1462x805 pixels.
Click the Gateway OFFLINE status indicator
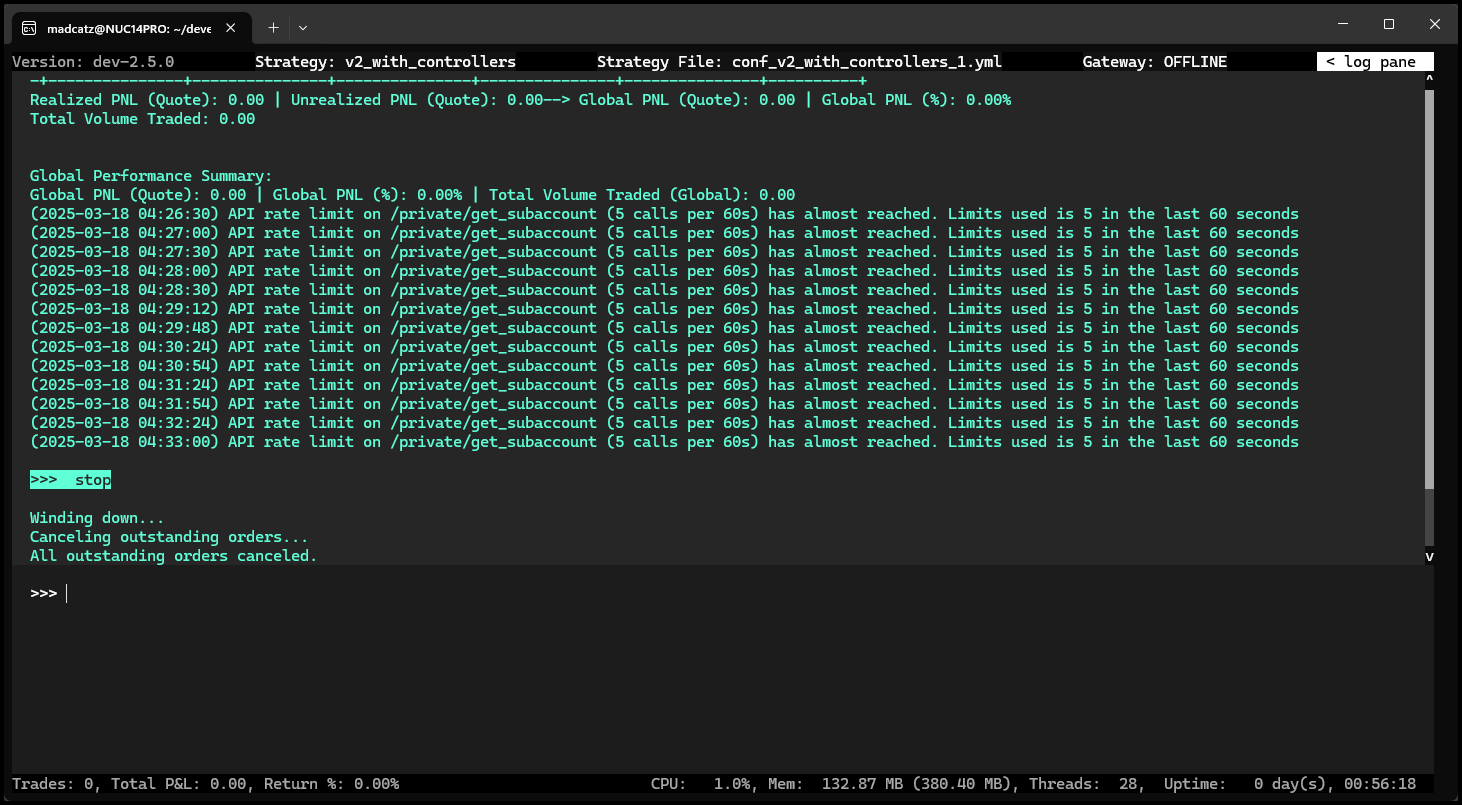(1154, 62)
